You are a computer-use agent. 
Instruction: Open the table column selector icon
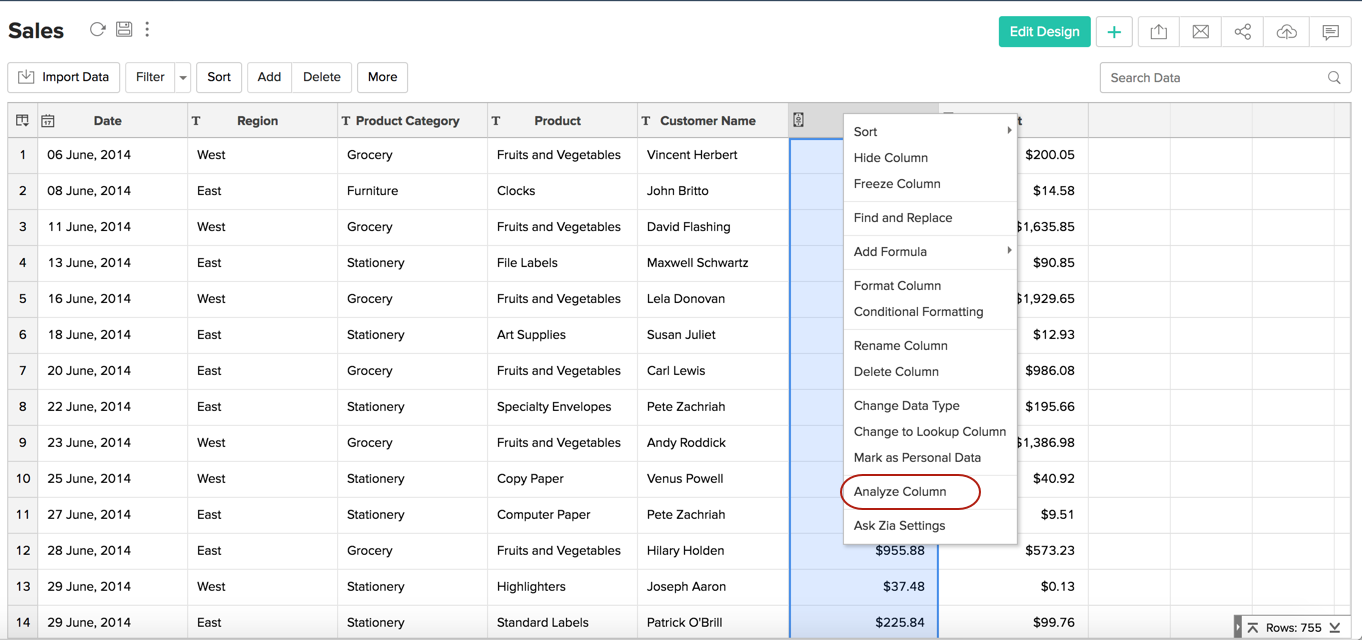click(22, 121)
